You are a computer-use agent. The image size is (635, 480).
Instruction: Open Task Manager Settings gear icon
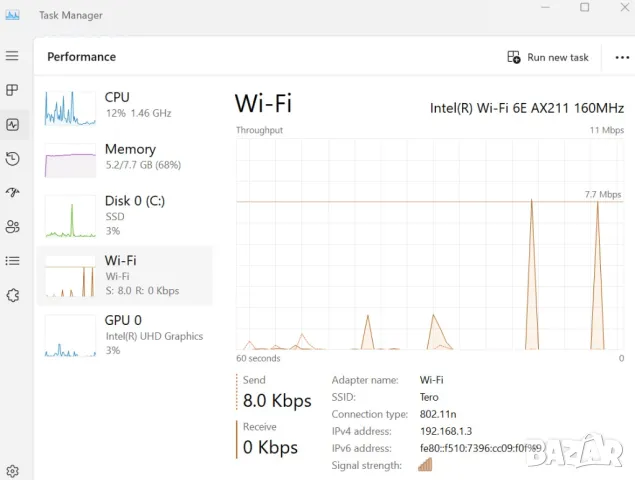coord(12,471)
